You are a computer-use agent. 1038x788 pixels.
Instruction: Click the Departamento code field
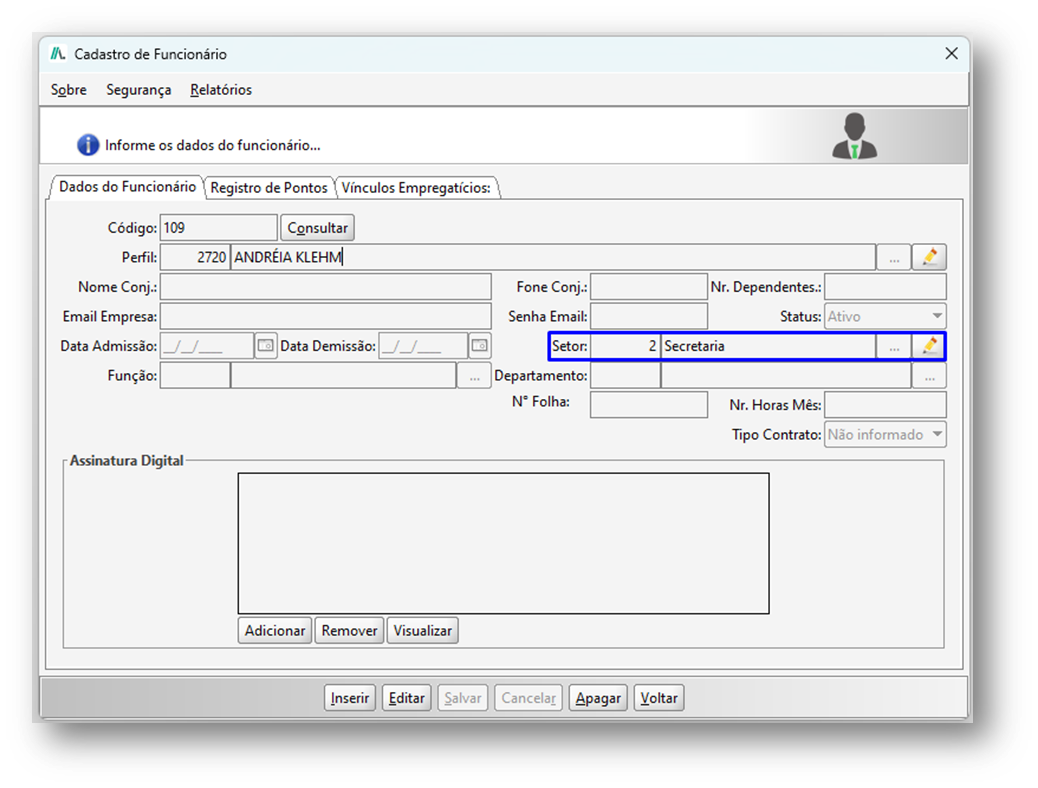[x=625, y=375]
